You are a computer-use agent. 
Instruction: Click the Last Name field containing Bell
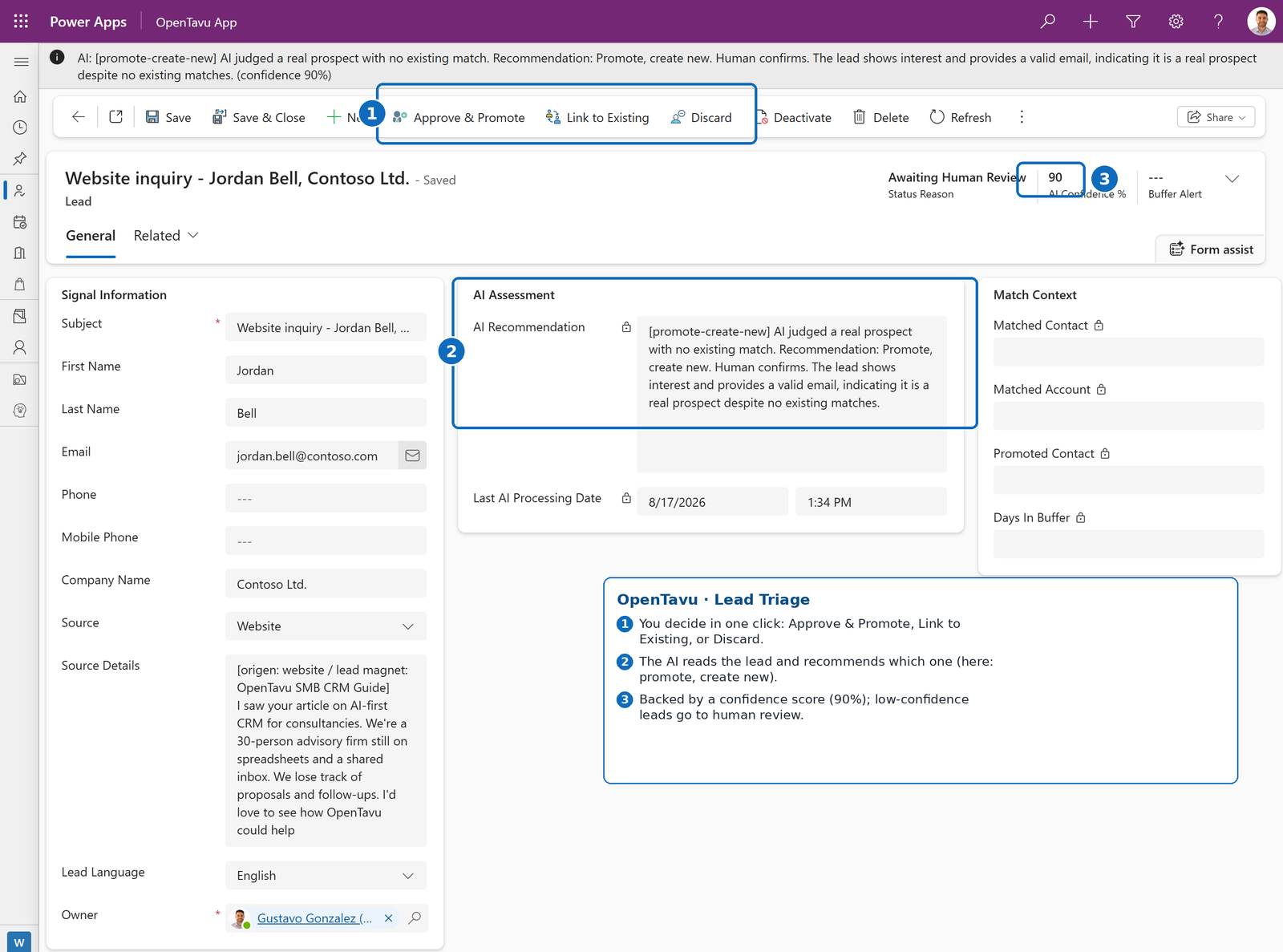(x=326, y=413)
